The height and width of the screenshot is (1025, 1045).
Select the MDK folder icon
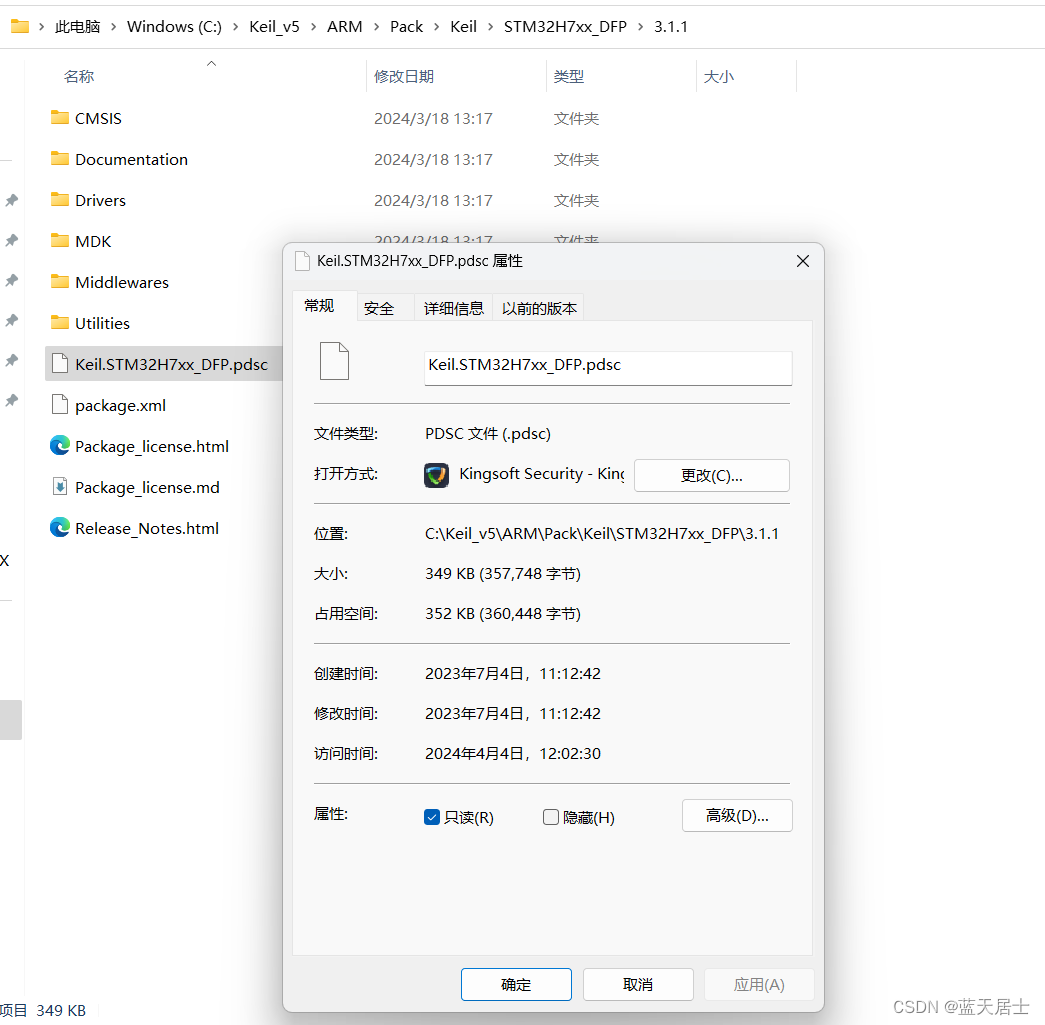point(60,241)
